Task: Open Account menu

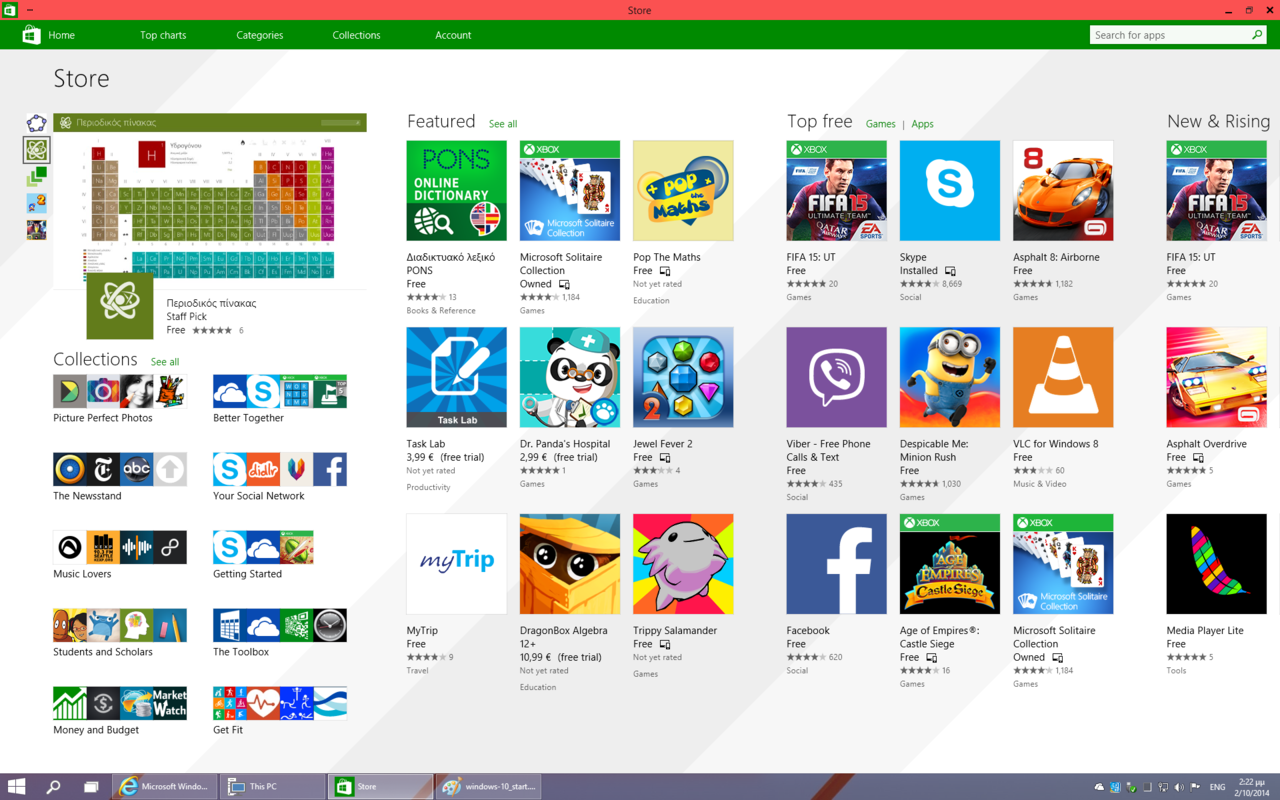Action: click(453, 35)
